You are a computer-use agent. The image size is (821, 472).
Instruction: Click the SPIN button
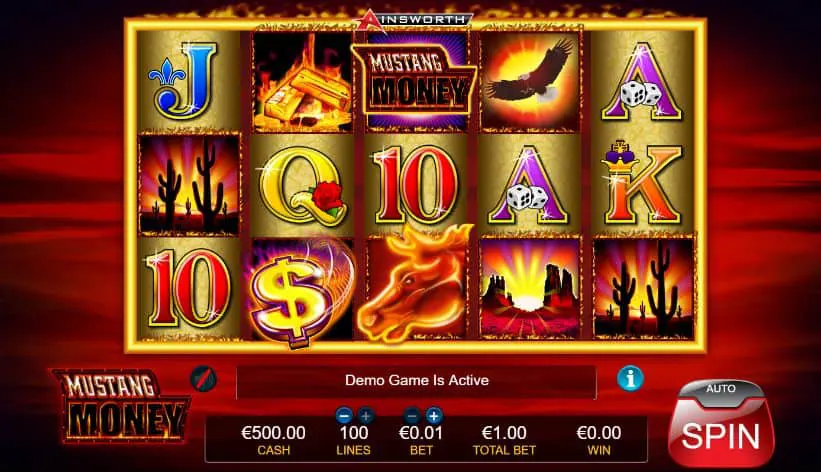(721, 435)
